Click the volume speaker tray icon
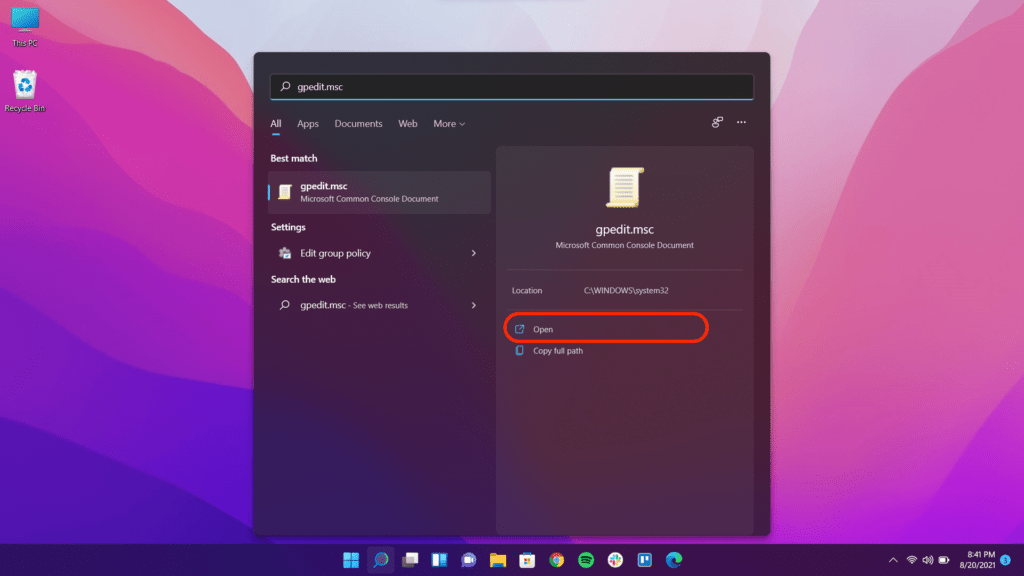The height and width of the screenshot is (576, 1024). click(x=927, y=560)
